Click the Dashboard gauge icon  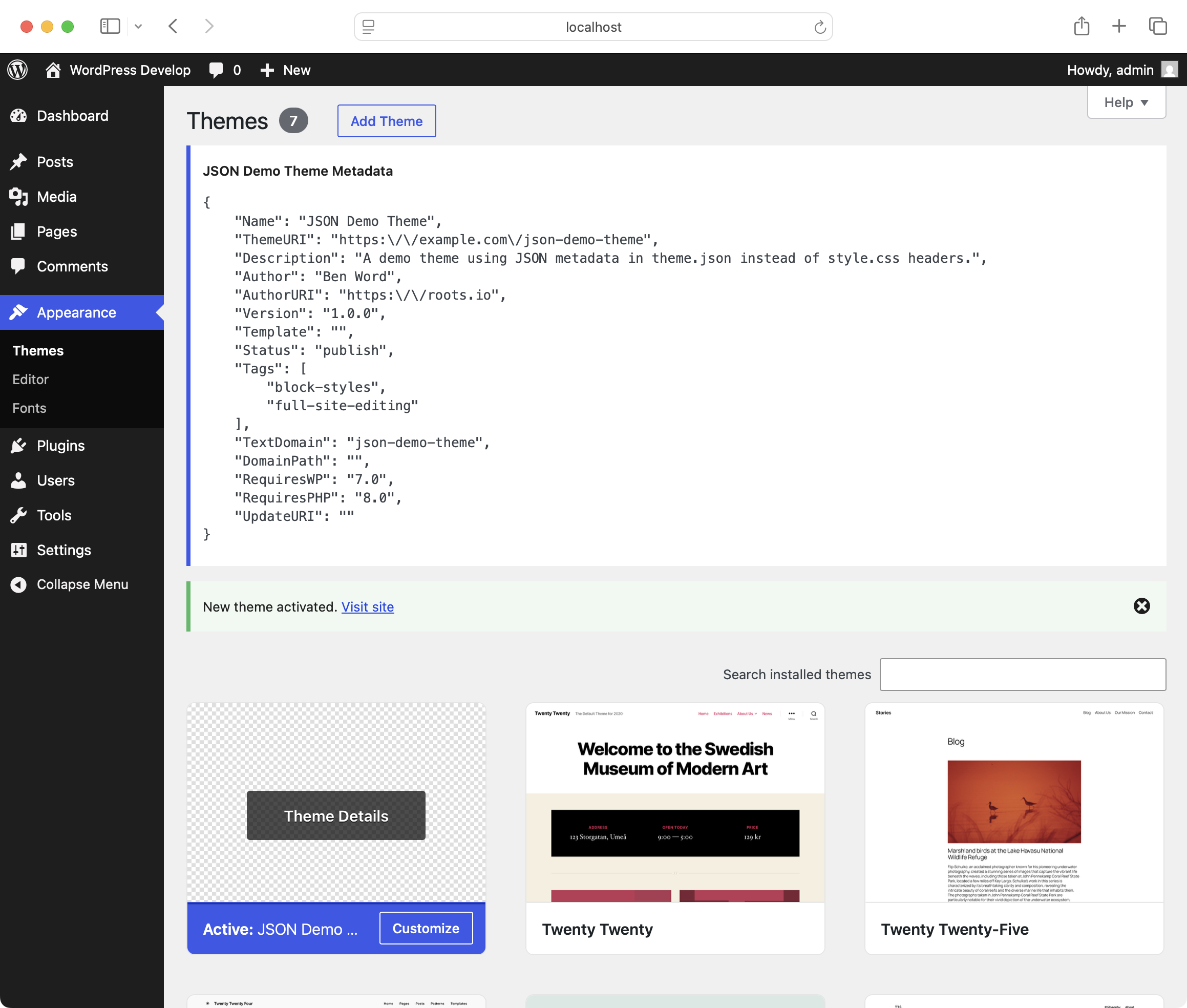(x=18, y=116)
